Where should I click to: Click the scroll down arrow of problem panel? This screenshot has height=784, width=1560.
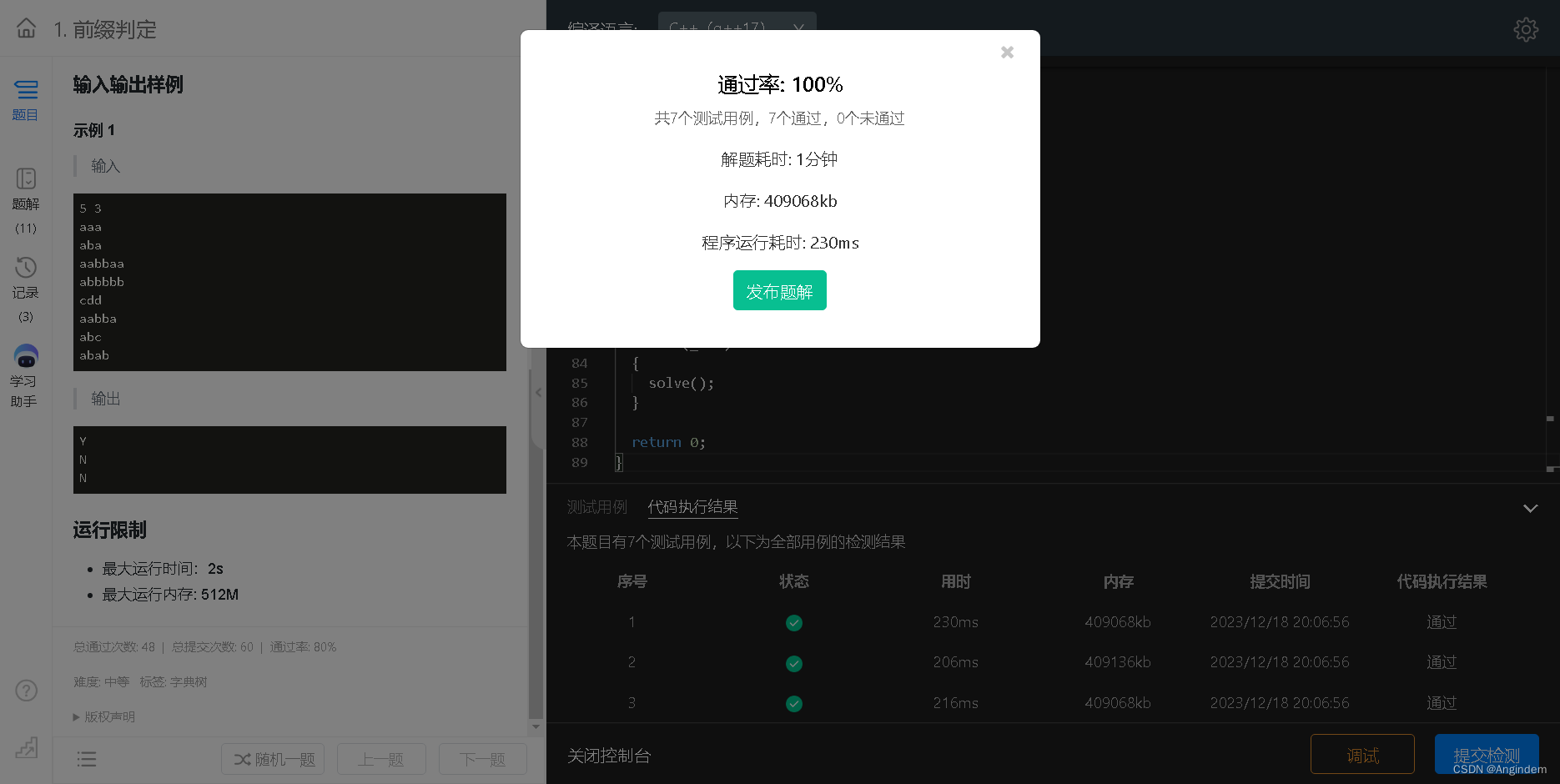pos(536,727)
